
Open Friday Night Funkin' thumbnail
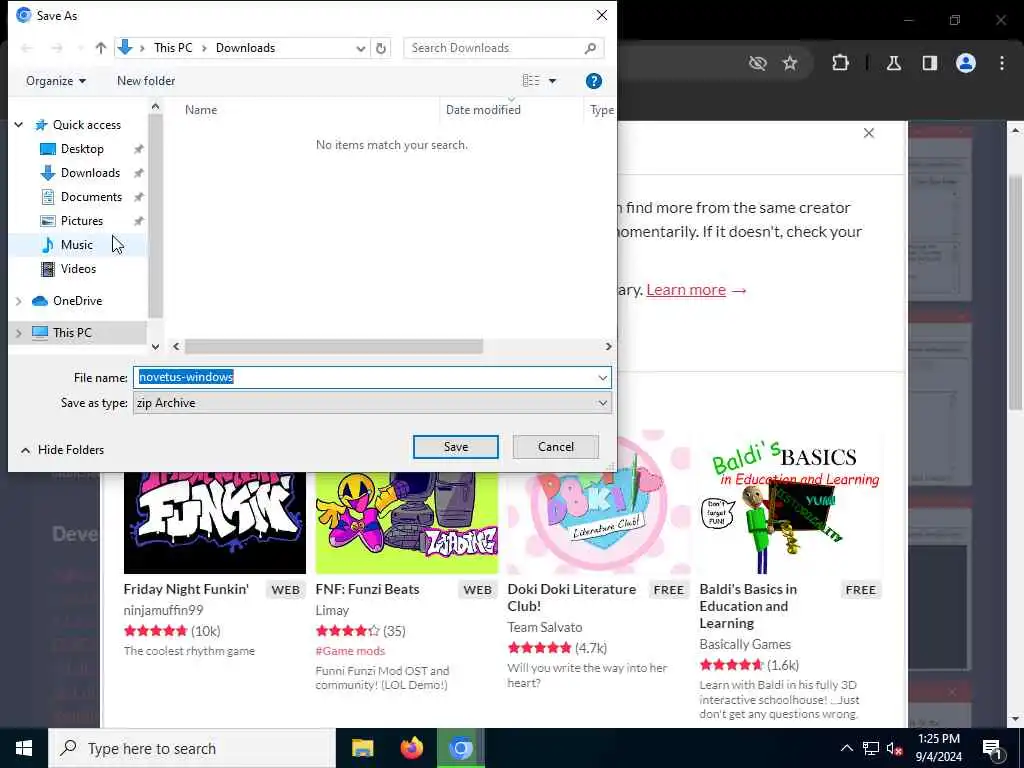215,522
